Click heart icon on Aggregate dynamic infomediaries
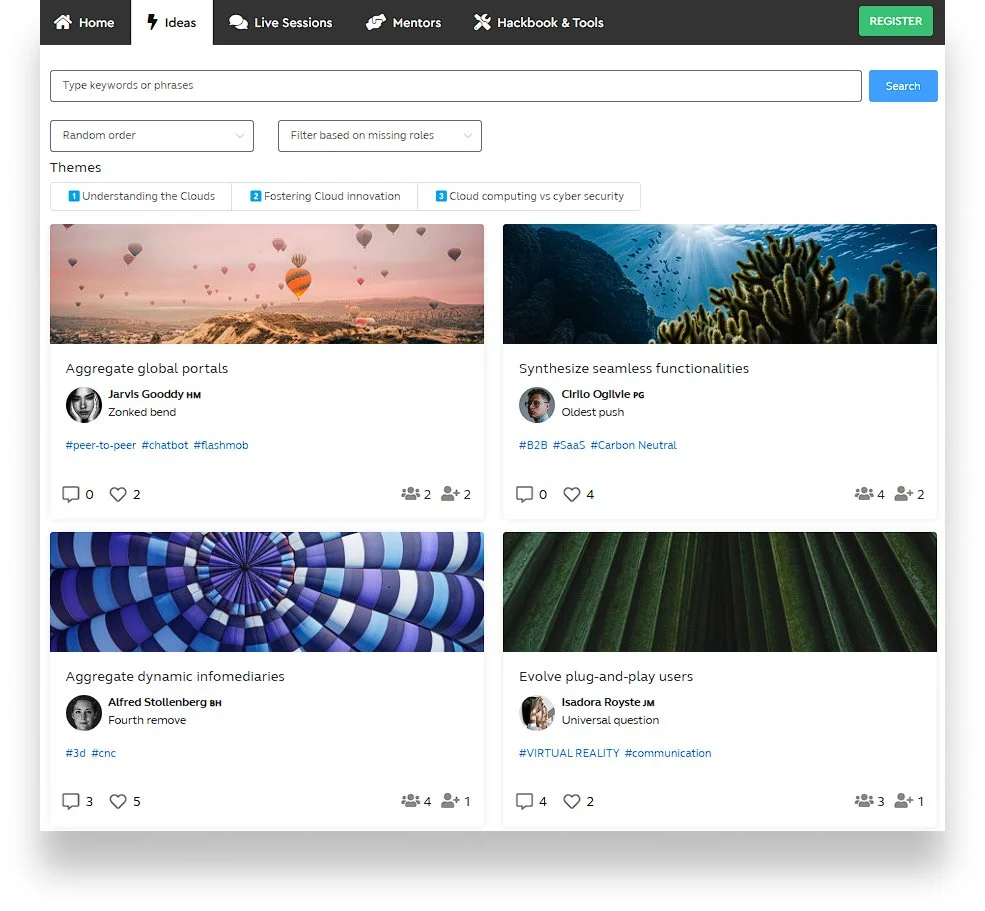 coord(117,801)
